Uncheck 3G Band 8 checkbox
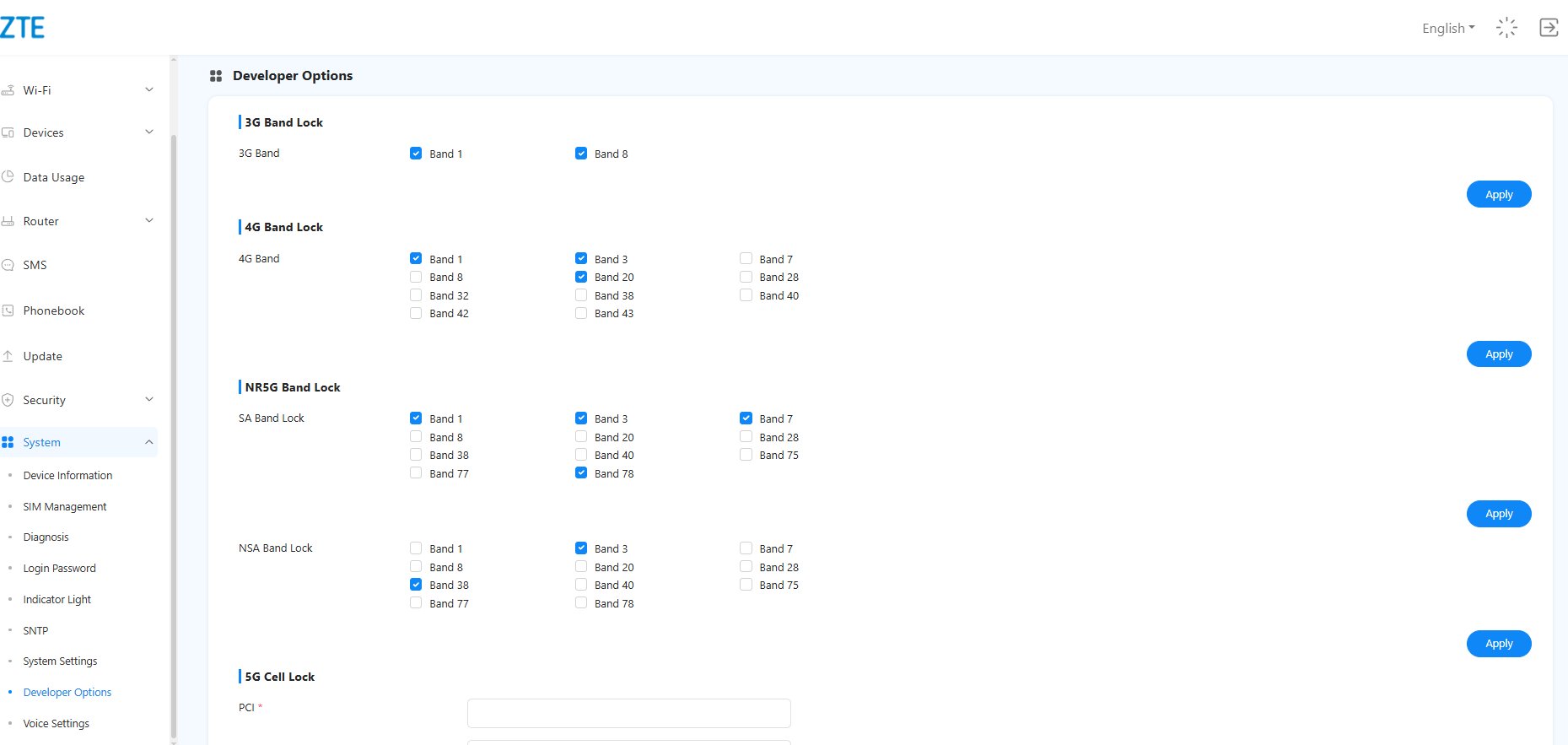 pos(581,154)
